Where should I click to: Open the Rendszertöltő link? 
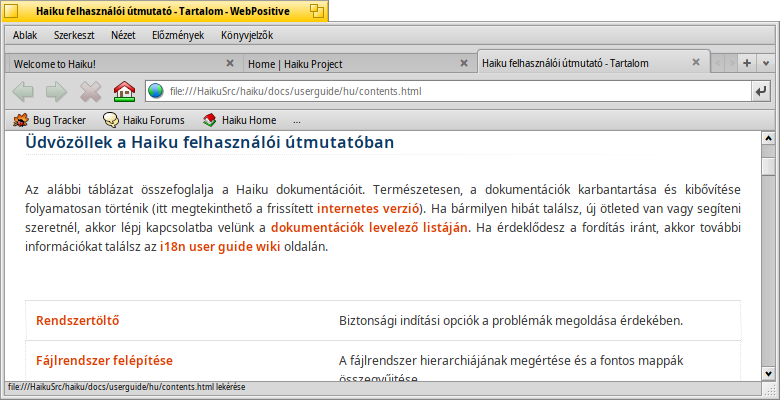(78, 320)
